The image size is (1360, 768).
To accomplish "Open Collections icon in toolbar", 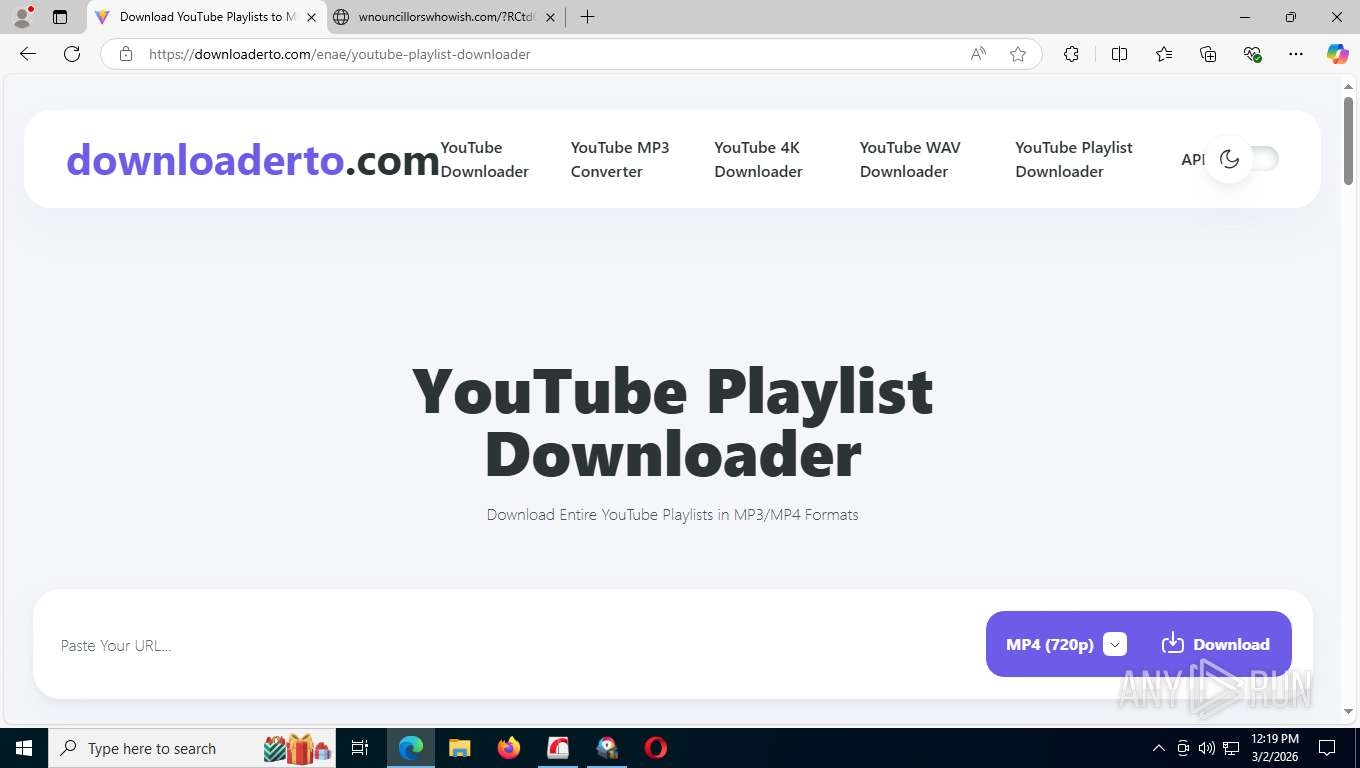I will (x=1208, y=54).
